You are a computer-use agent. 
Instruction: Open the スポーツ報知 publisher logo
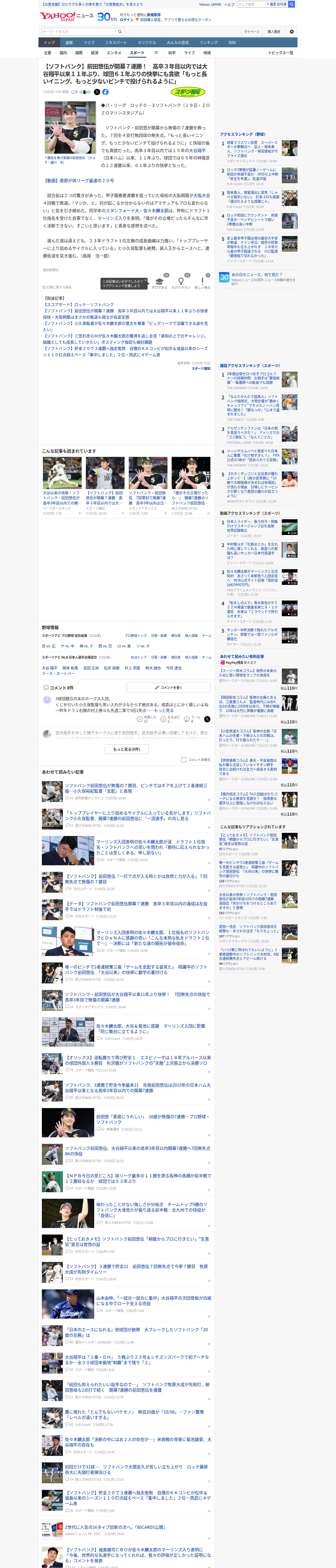pyautogui.click(x=188, y=93)
